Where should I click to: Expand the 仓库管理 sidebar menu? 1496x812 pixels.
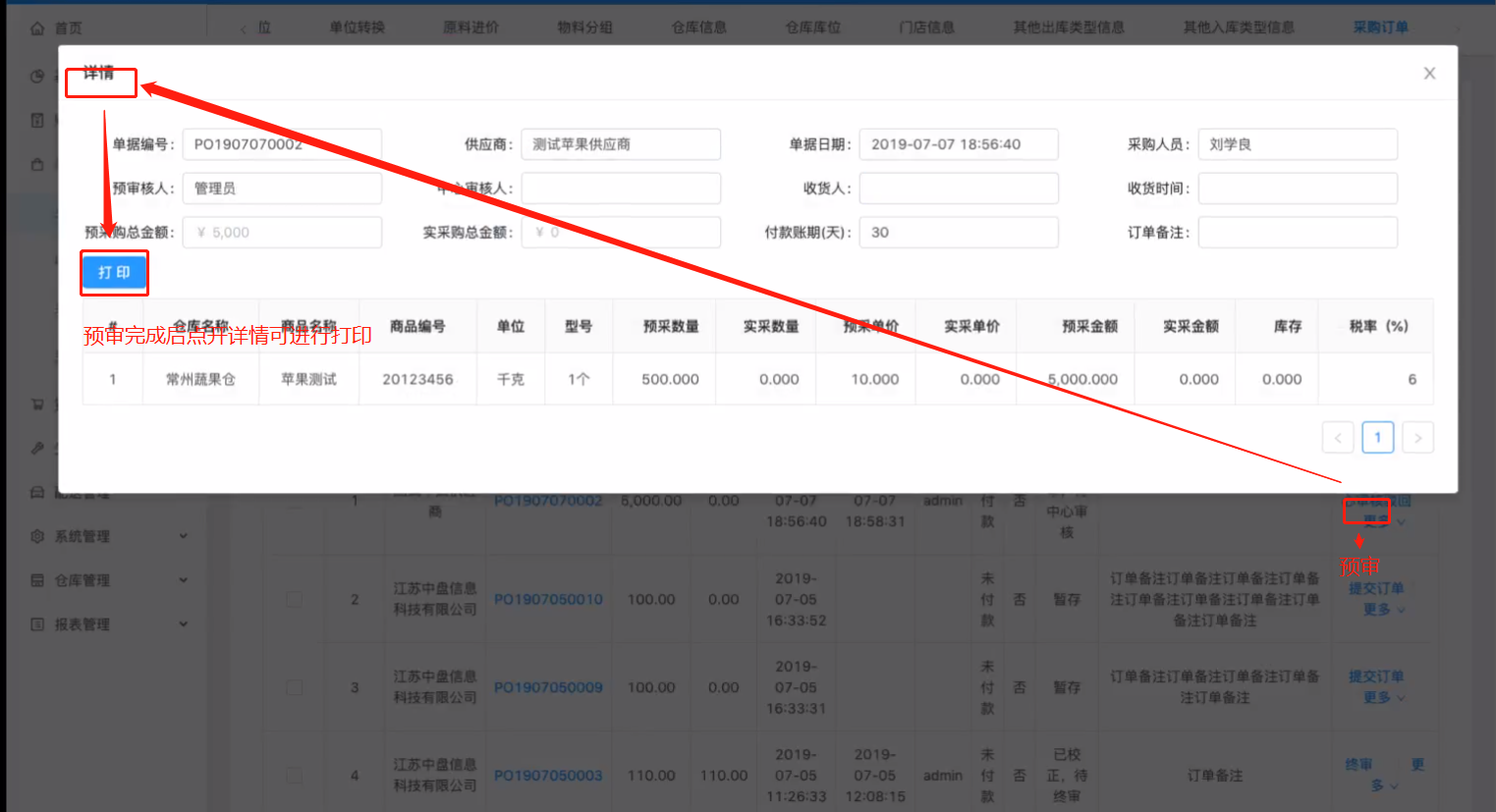(x=184, y=580)
